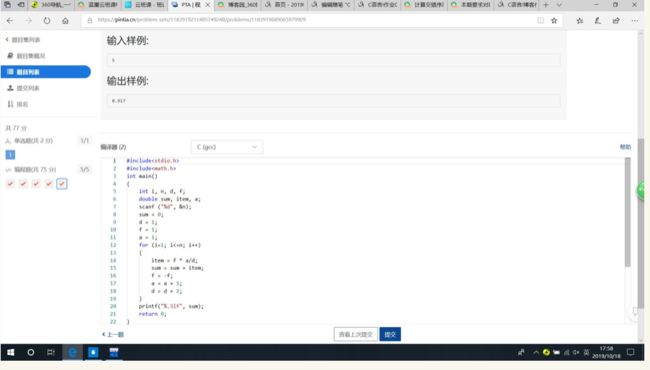
Task: Open fourth programming problem checkmark box
Action: coord(49,184)
